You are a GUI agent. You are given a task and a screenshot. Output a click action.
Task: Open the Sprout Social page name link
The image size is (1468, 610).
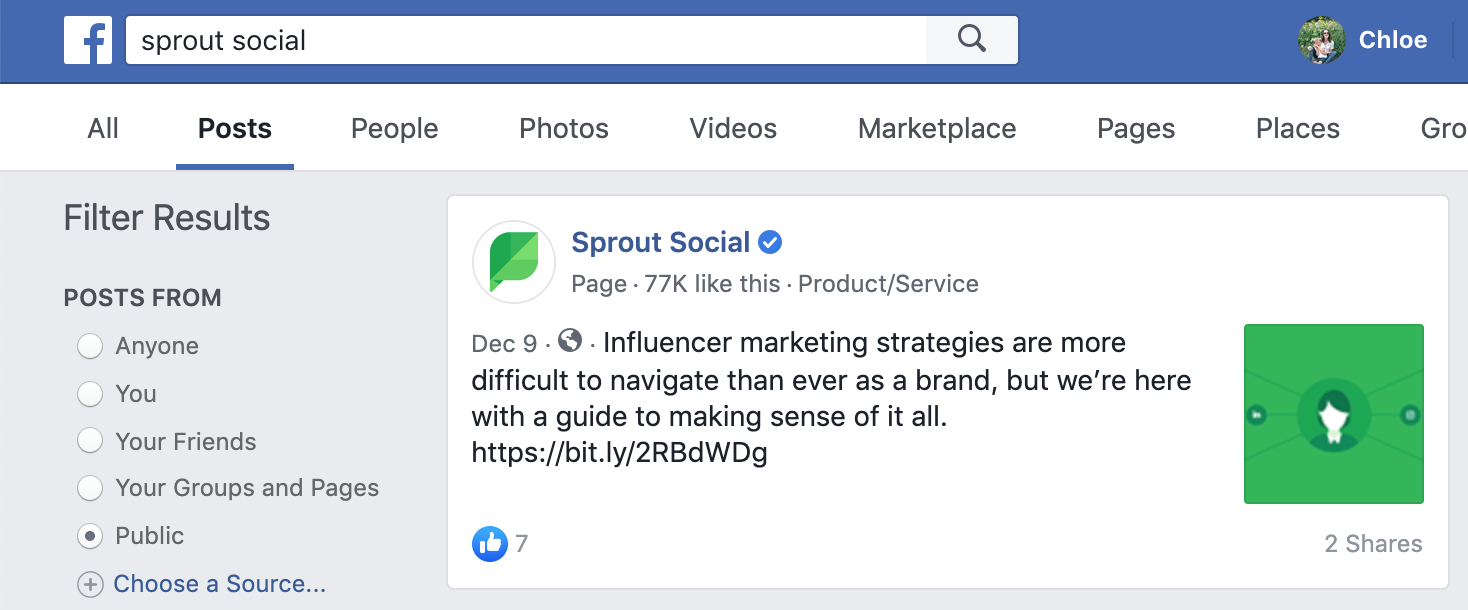[660, 242]
